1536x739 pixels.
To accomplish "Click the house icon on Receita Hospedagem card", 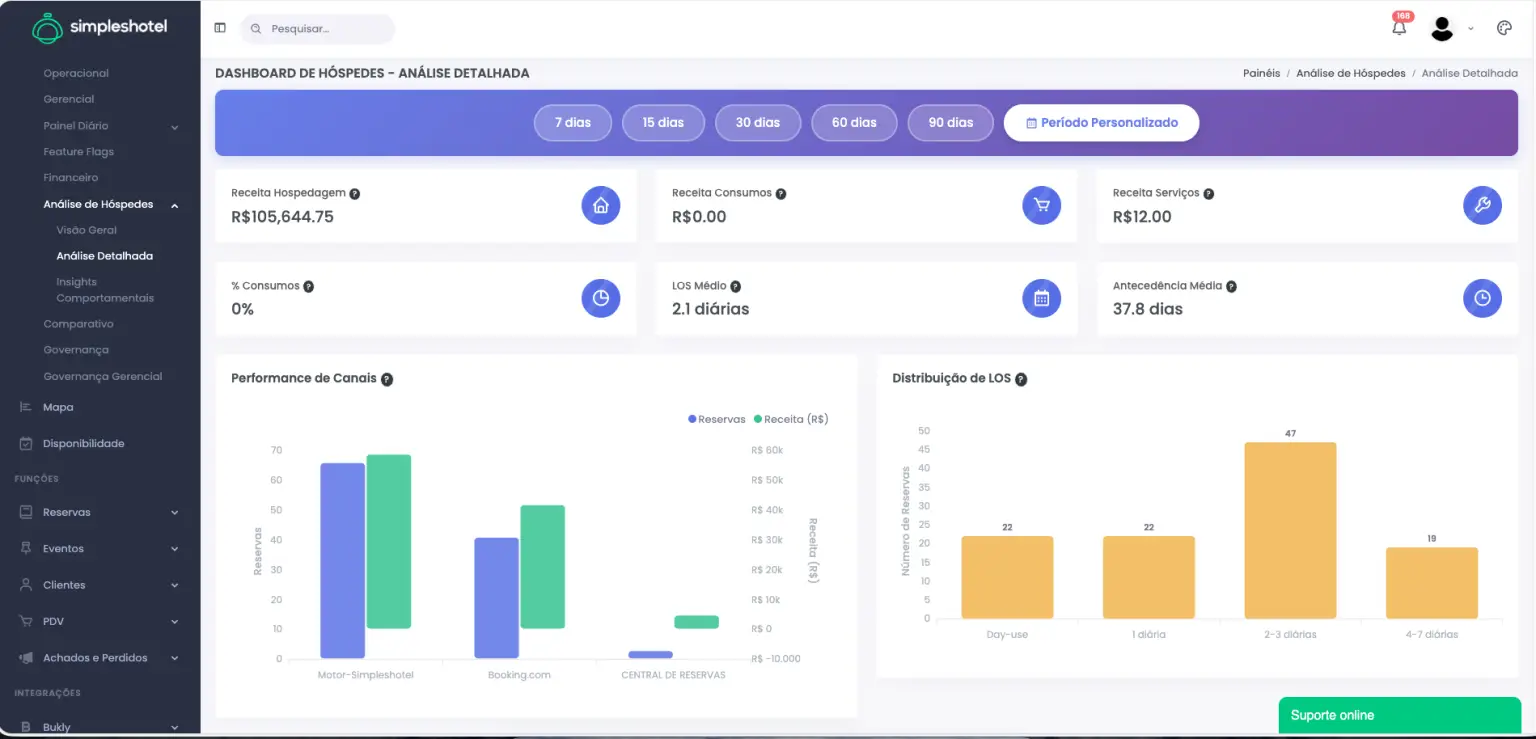I will point(600,205).
